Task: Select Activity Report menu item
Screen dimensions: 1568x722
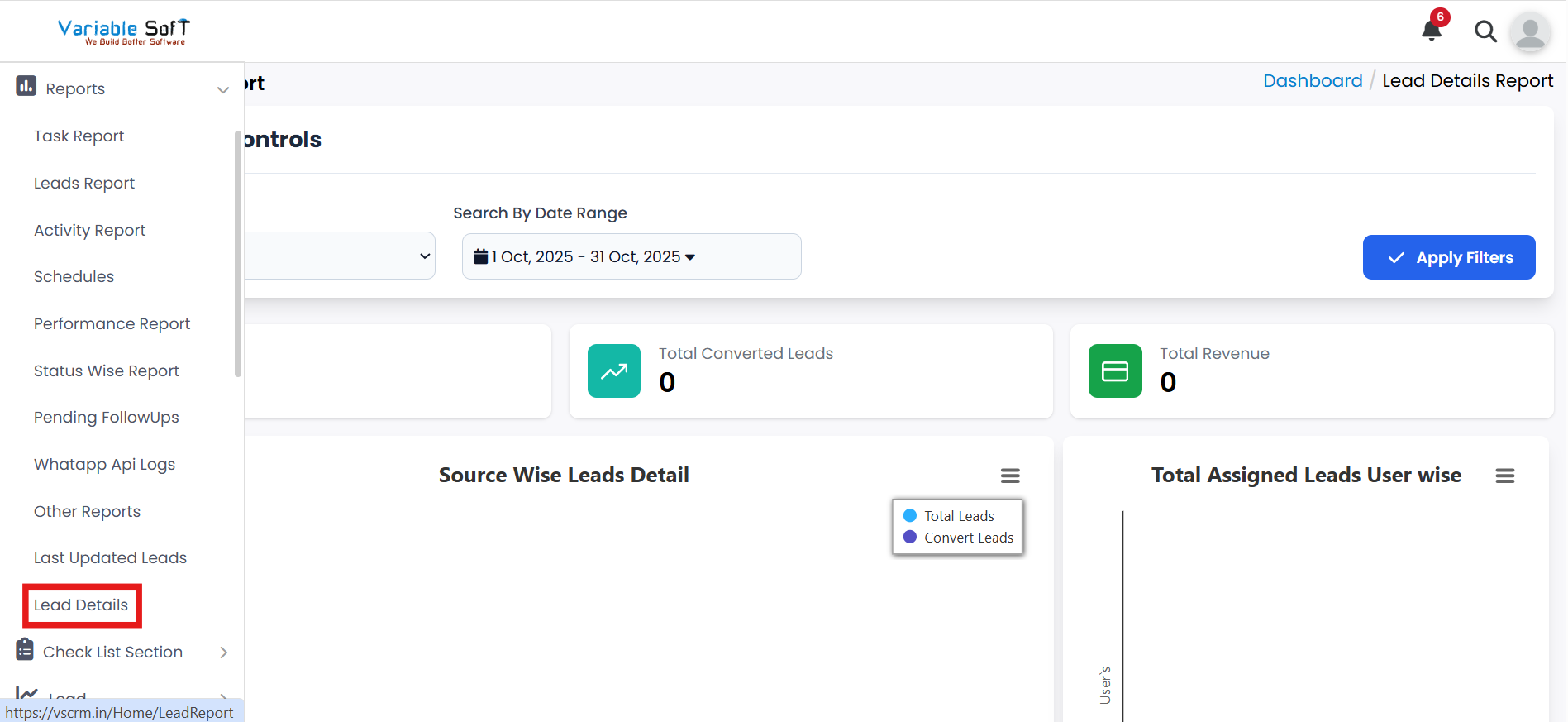Action: tap(89, 230)
